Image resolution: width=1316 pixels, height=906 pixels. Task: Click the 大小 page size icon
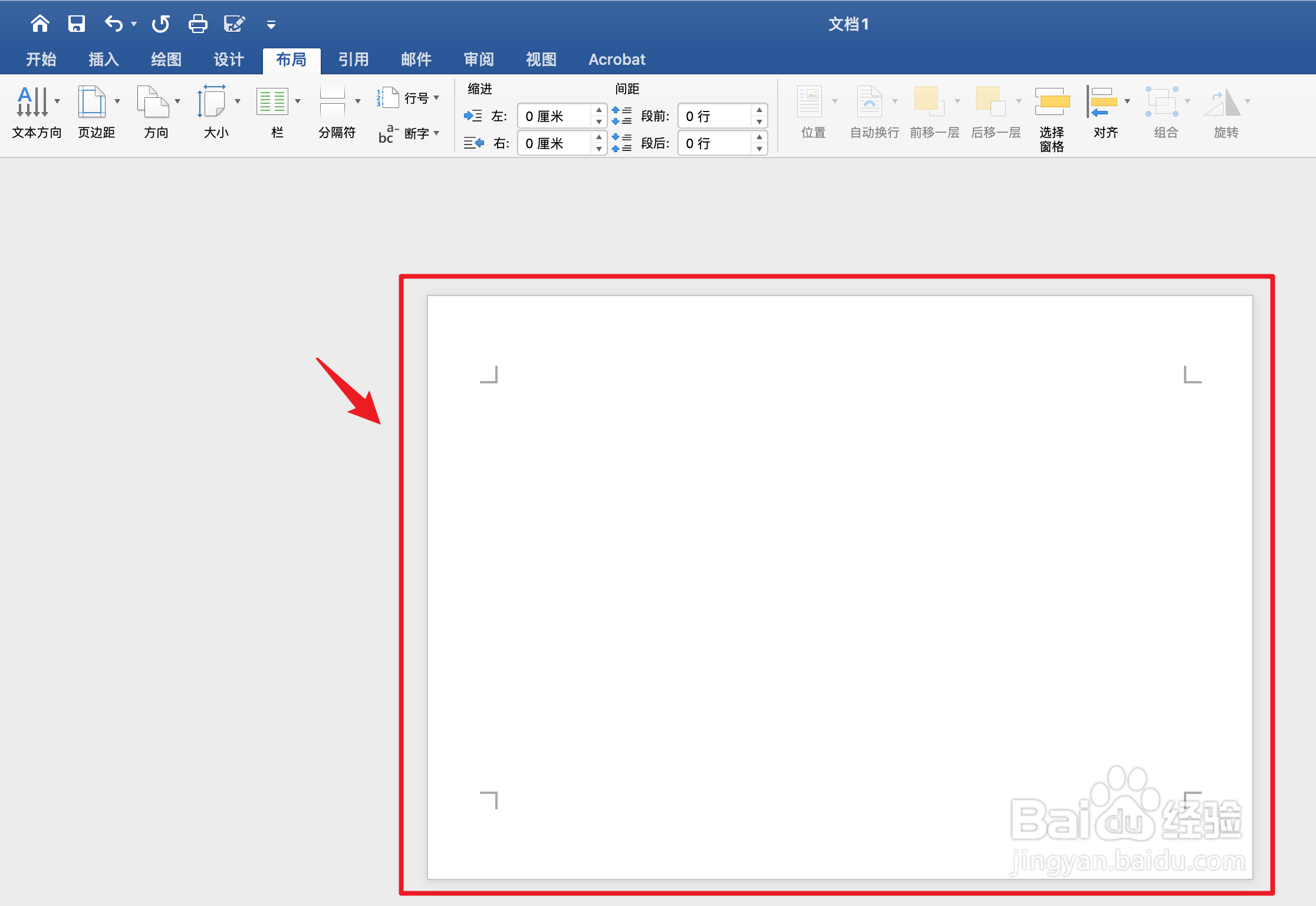pos(212,103)
